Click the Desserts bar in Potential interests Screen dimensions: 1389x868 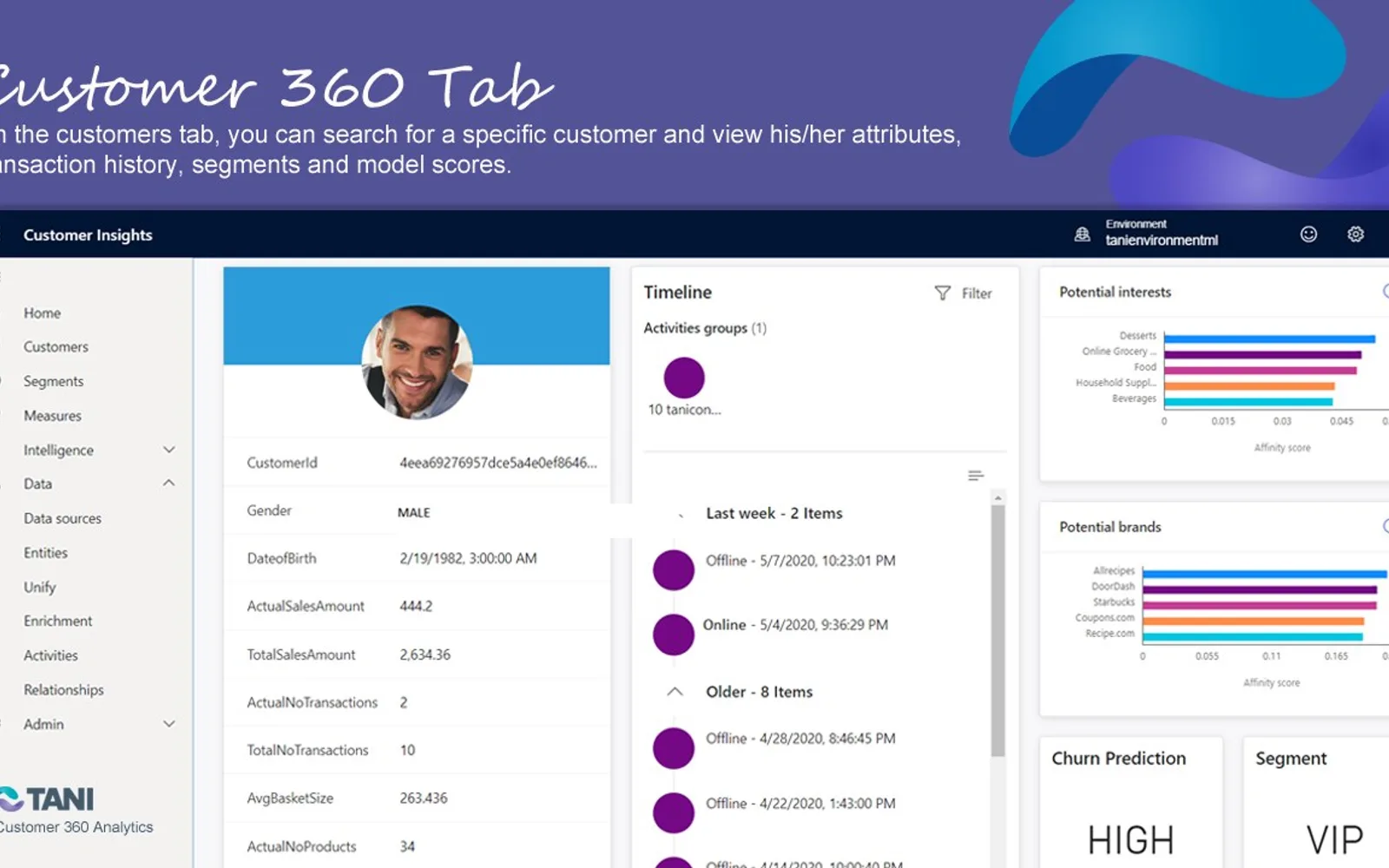[1270, 339]
